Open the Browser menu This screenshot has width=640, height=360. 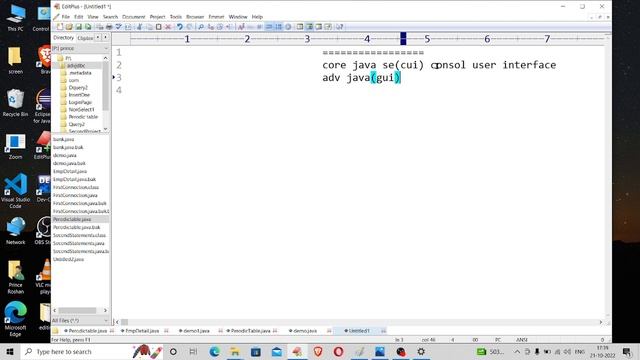(x=195, y=17)
